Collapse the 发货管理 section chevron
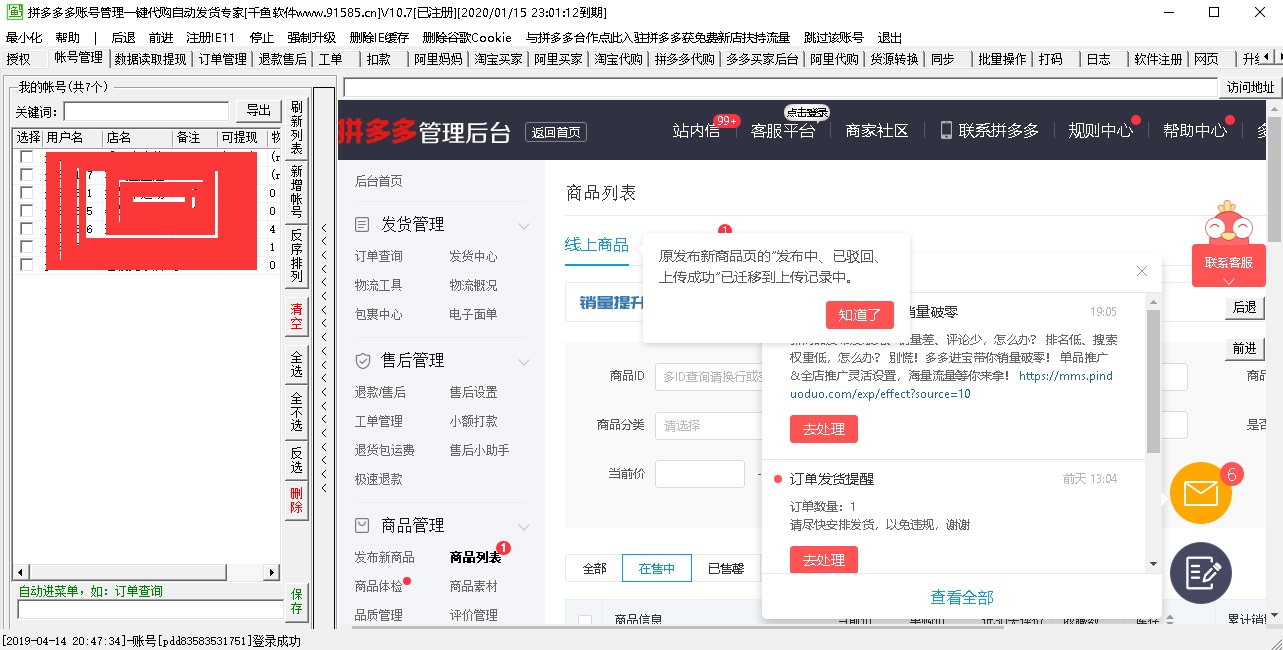Viewport: 1283px width, 650px height. 523,225
